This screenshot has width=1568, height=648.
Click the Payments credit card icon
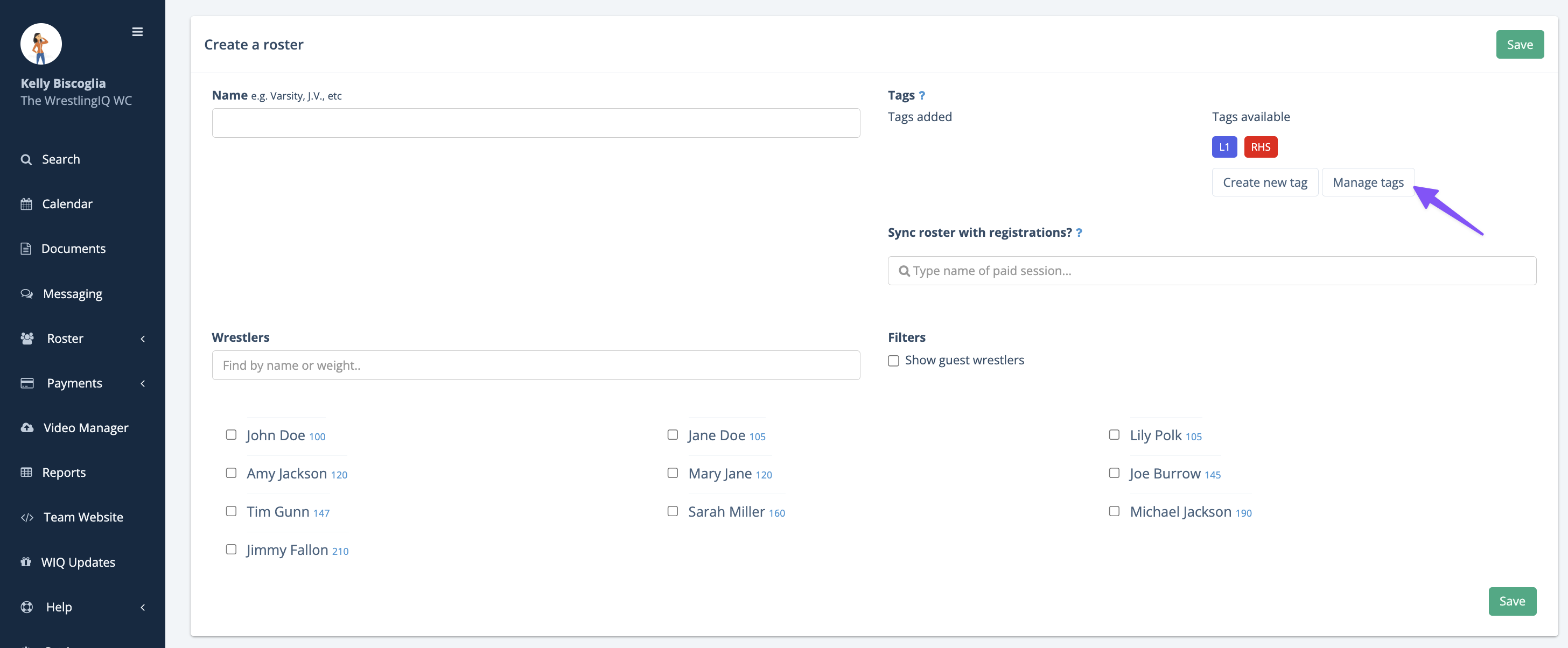27,383
